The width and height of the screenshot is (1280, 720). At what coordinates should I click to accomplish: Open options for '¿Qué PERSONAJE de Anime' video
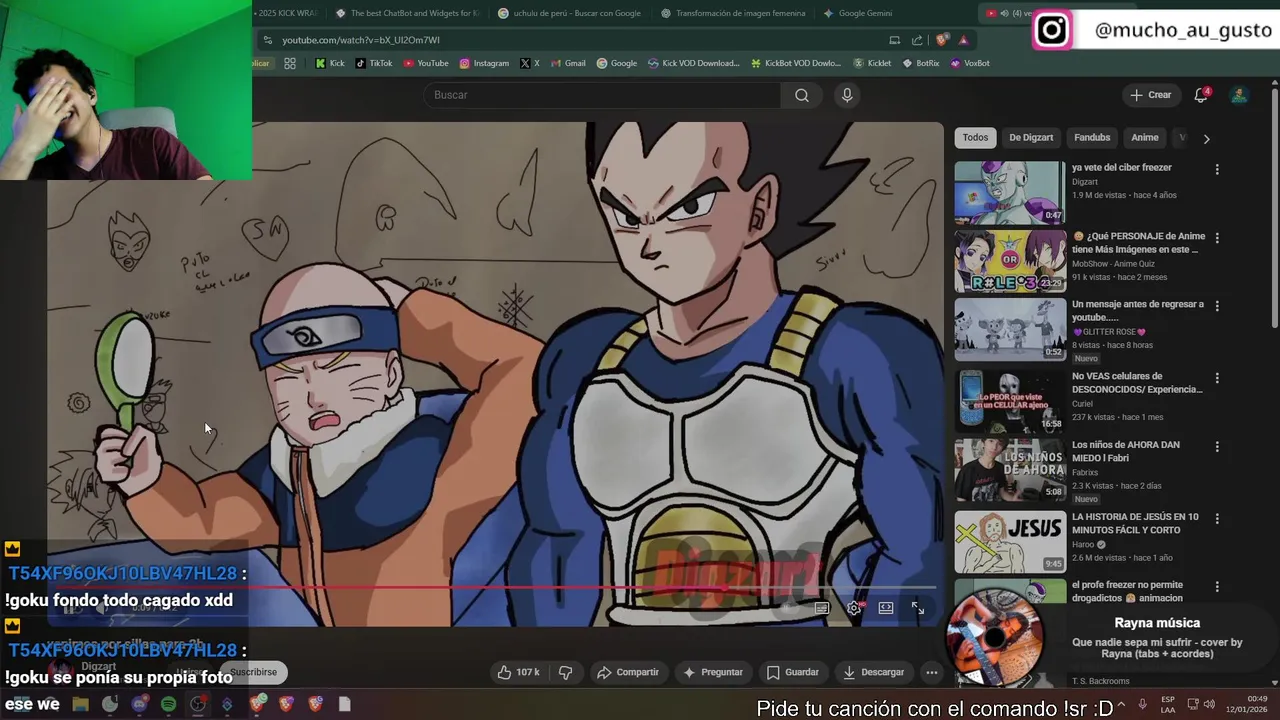[1217, 238]
